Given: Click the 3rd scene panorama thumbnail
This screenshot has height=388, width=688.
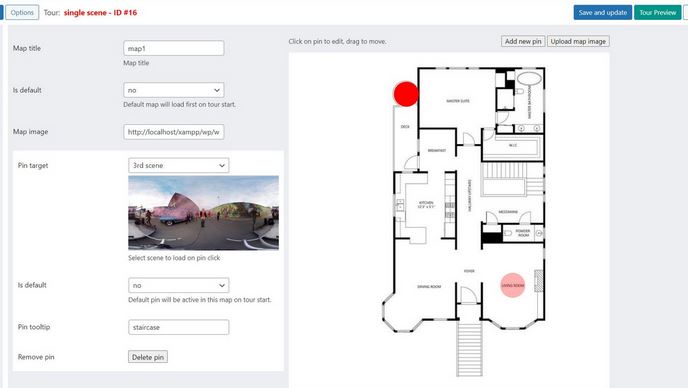Looking at the screenshot, I should (x=204, y=213).
